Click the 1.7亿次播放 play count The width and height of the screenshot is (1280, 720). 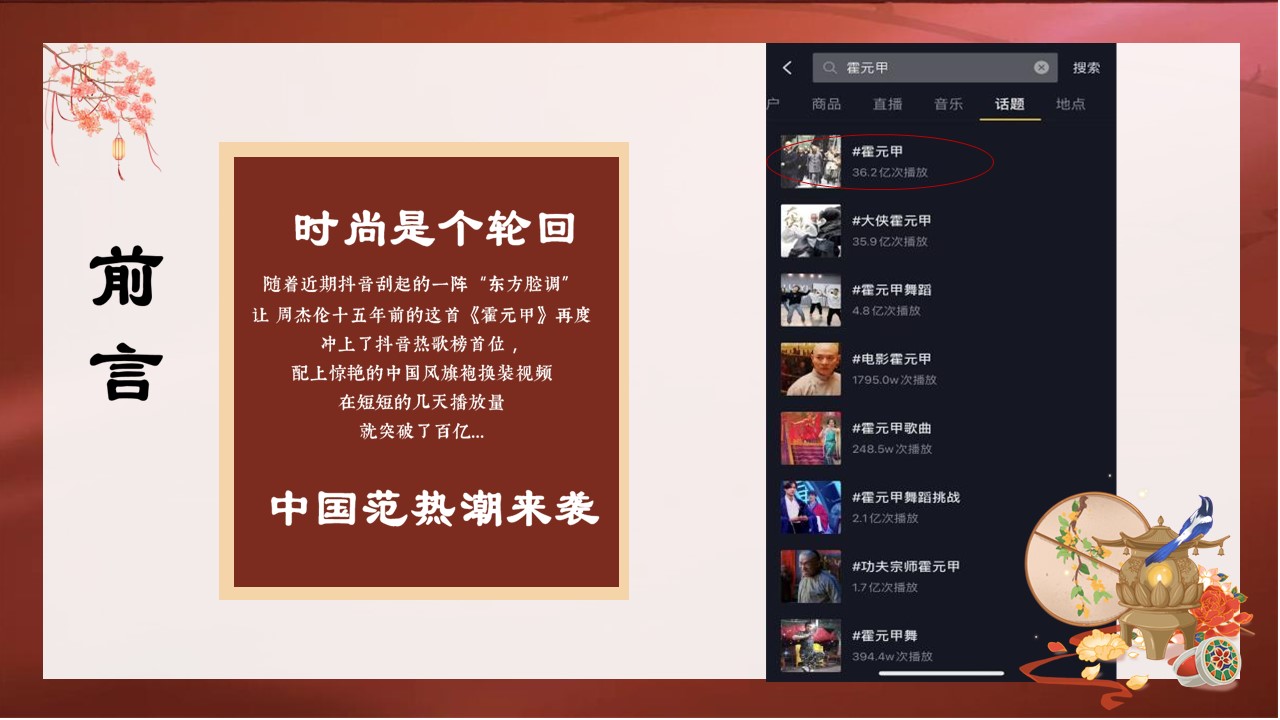885,587
